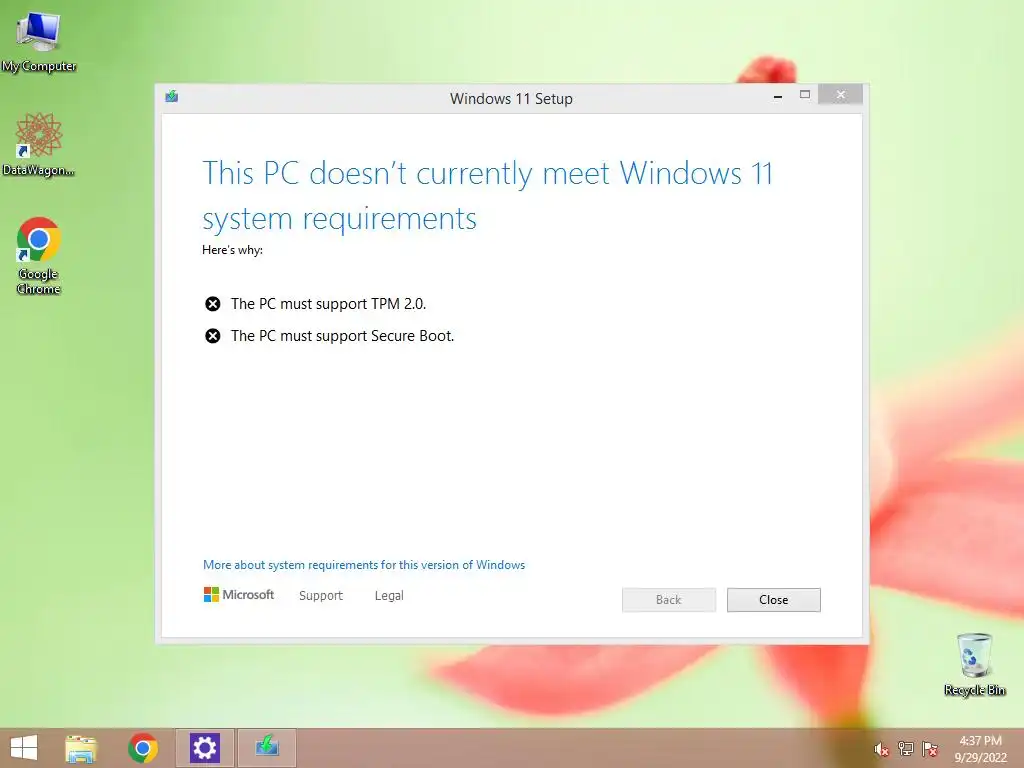Open the Action Center flag icon
1024x768 pixels.
[930, 749]
